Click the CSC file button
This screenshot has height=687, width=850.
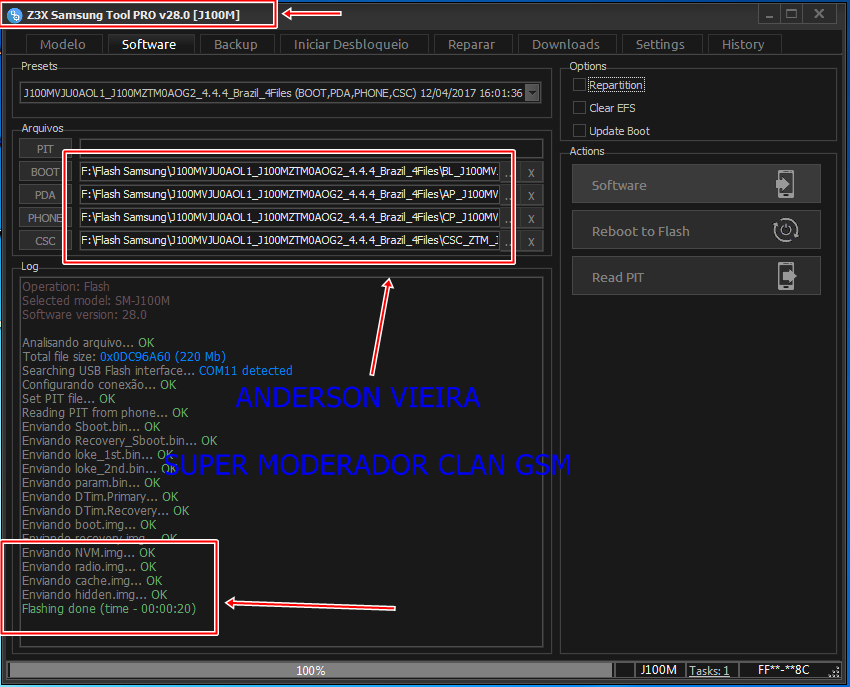tap(45, 241)
